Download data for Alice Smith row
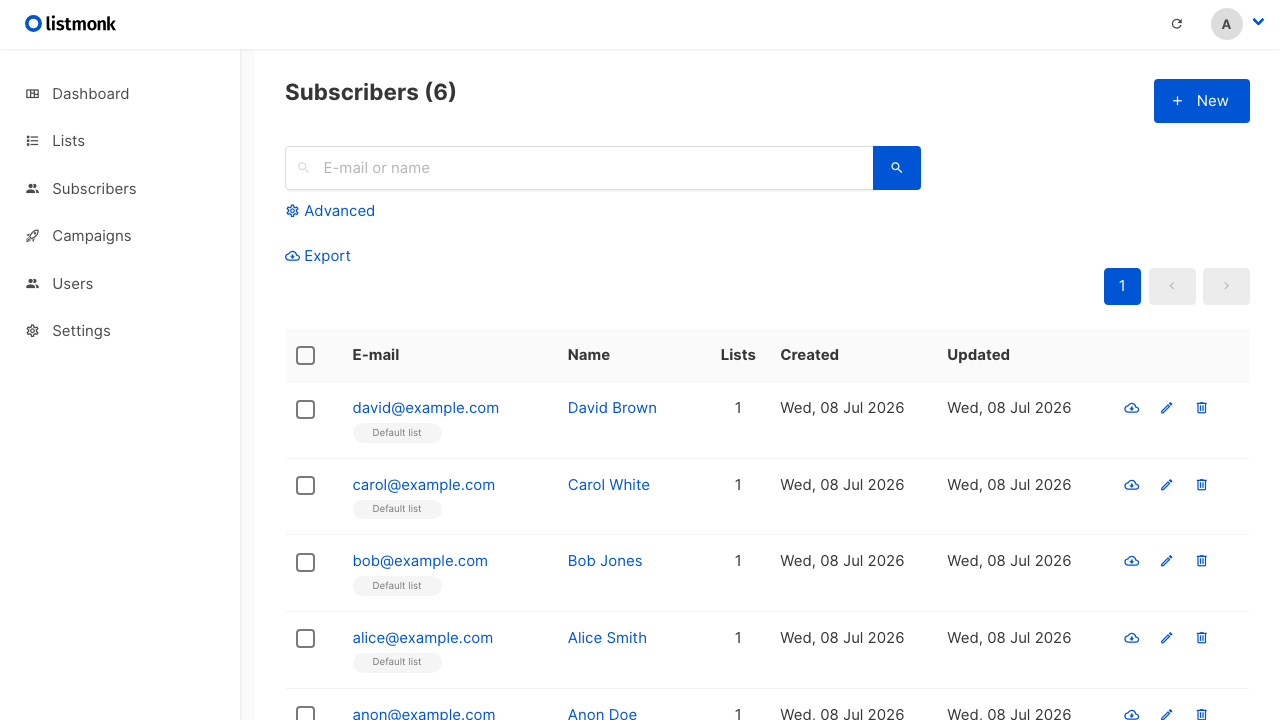The image size is (1280, 720). 1132,638
